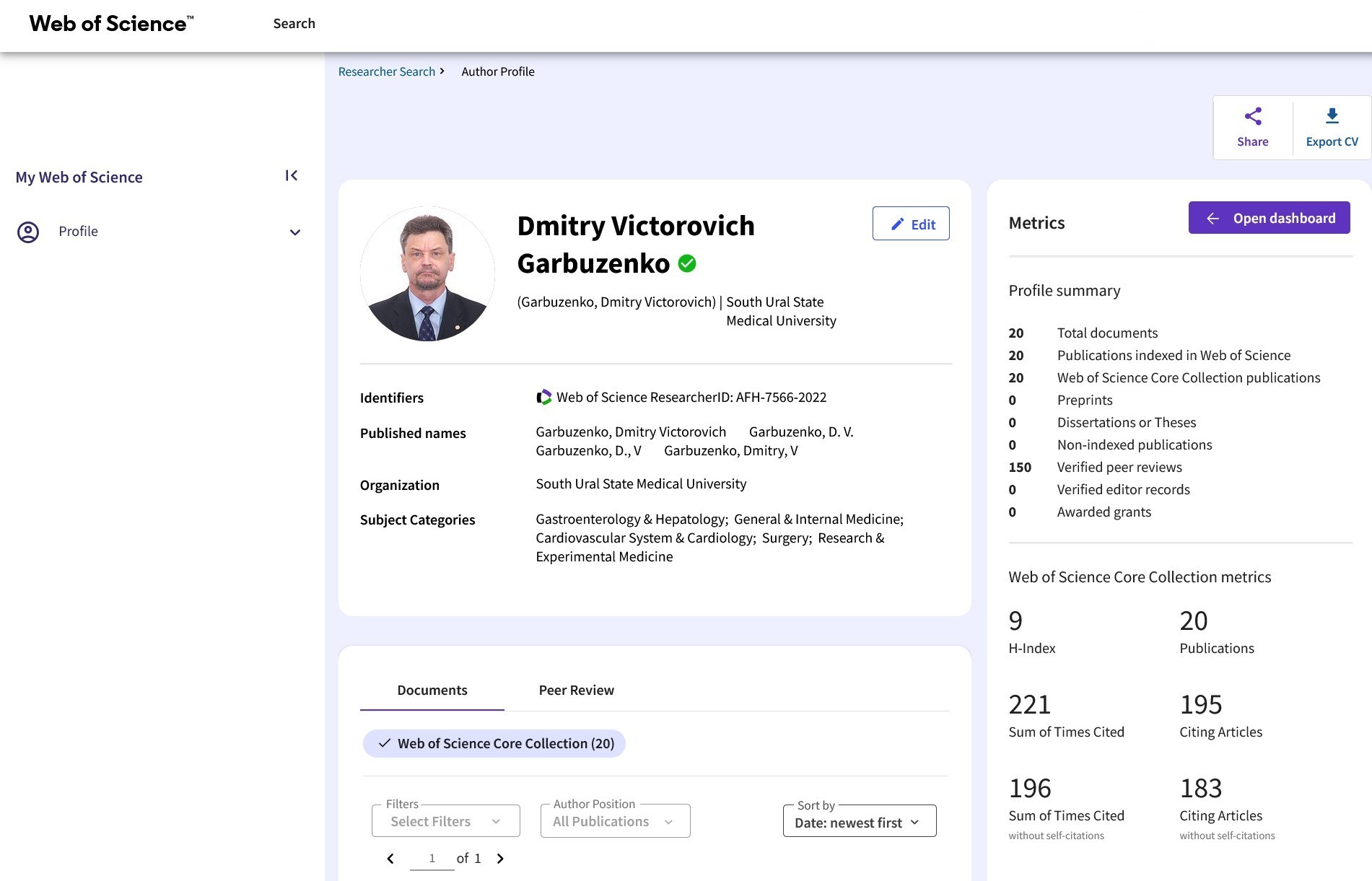This screenshot has width=1372, height=881.
Task: Click the Sum of Times Cited 221
Action: tap(1030, 705)
